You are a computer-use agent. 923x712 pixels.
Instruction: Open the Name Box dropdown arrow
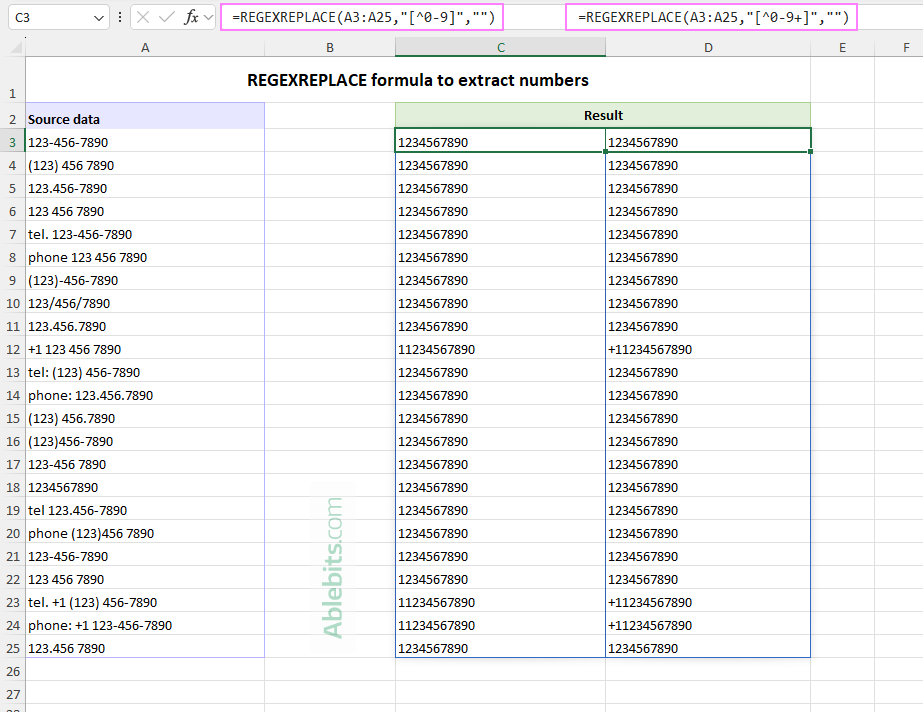tap(98, 18)
